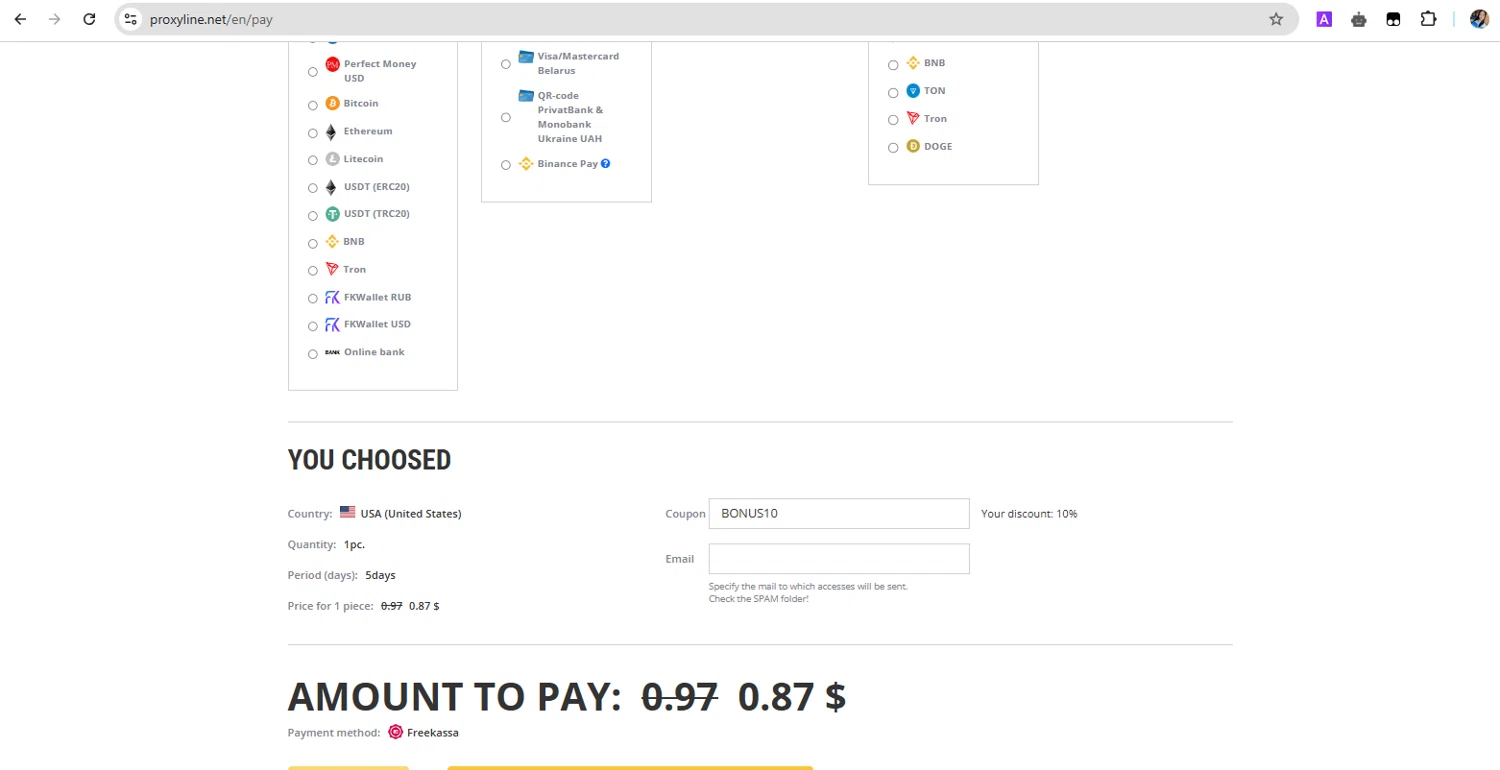Click the proxyline.net/en/pay address bar URL
This screenshot has height=770, width=1500.
211,19
